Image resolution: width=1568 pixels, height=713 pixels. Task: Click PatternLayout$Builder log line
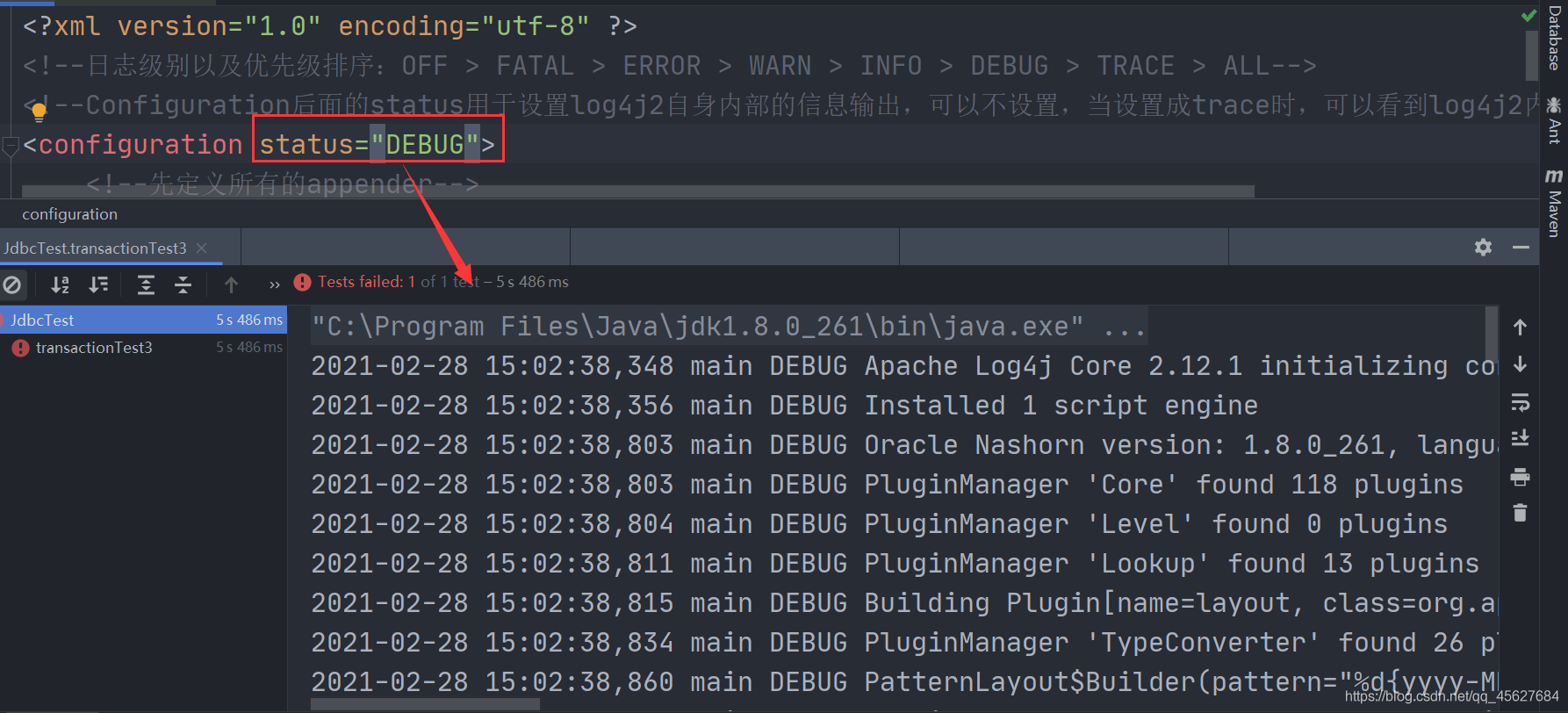[904, 682]
